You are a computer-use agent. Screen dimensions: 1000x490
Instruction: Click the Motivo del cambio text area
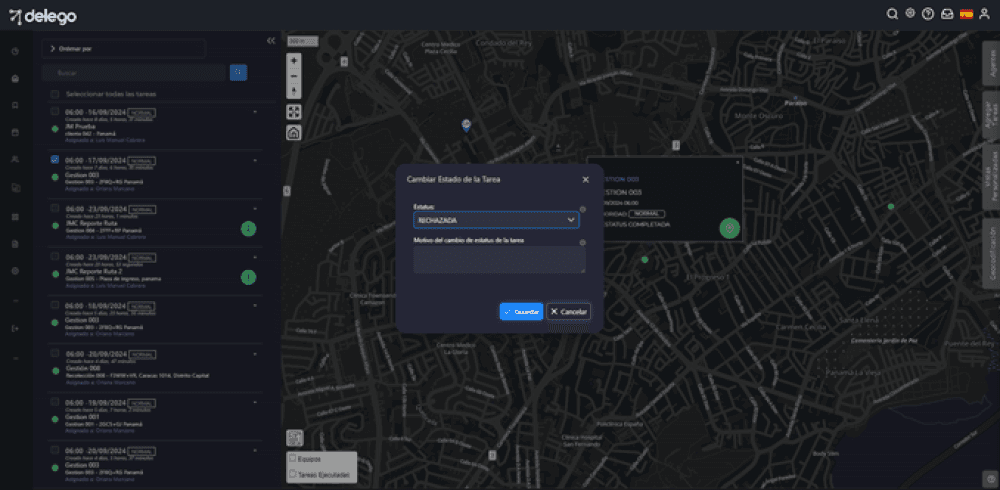499,260
